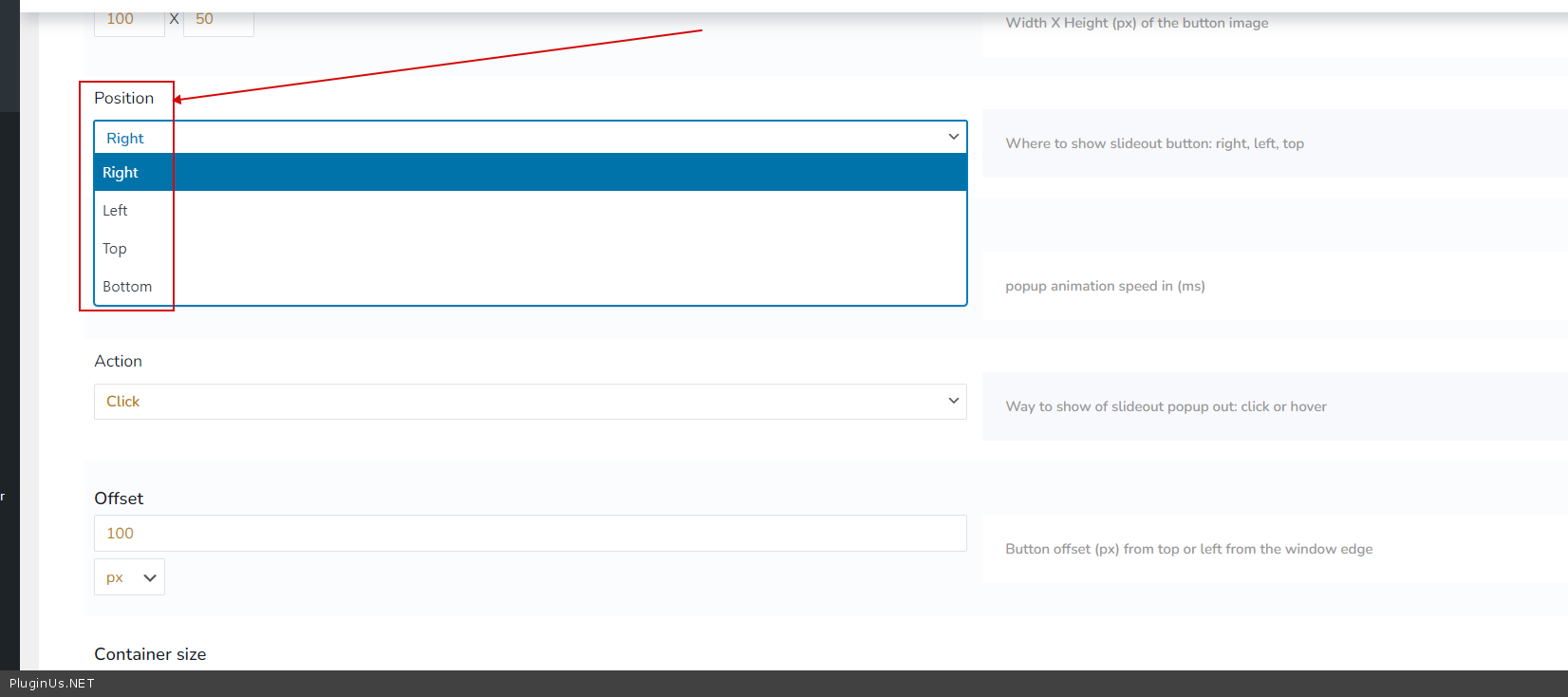Select the highlighted Right option
Screen dimensions: 1568x697
click(x=121, y=173)
